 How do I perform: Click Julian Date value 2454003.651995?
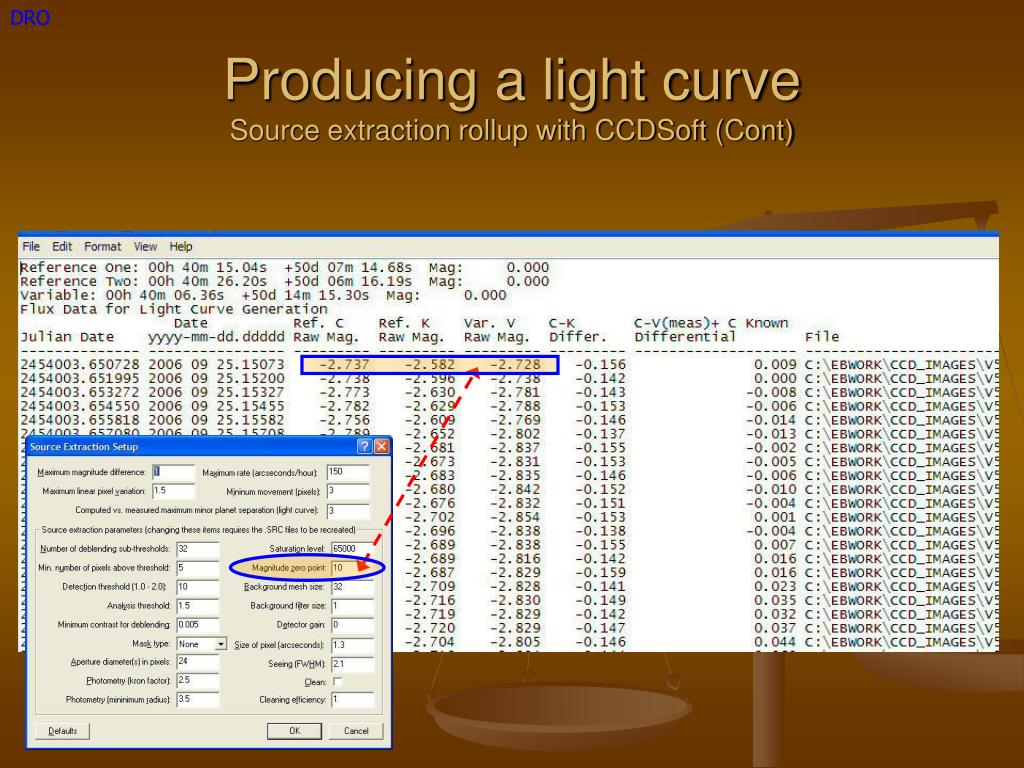coord(80,378)
